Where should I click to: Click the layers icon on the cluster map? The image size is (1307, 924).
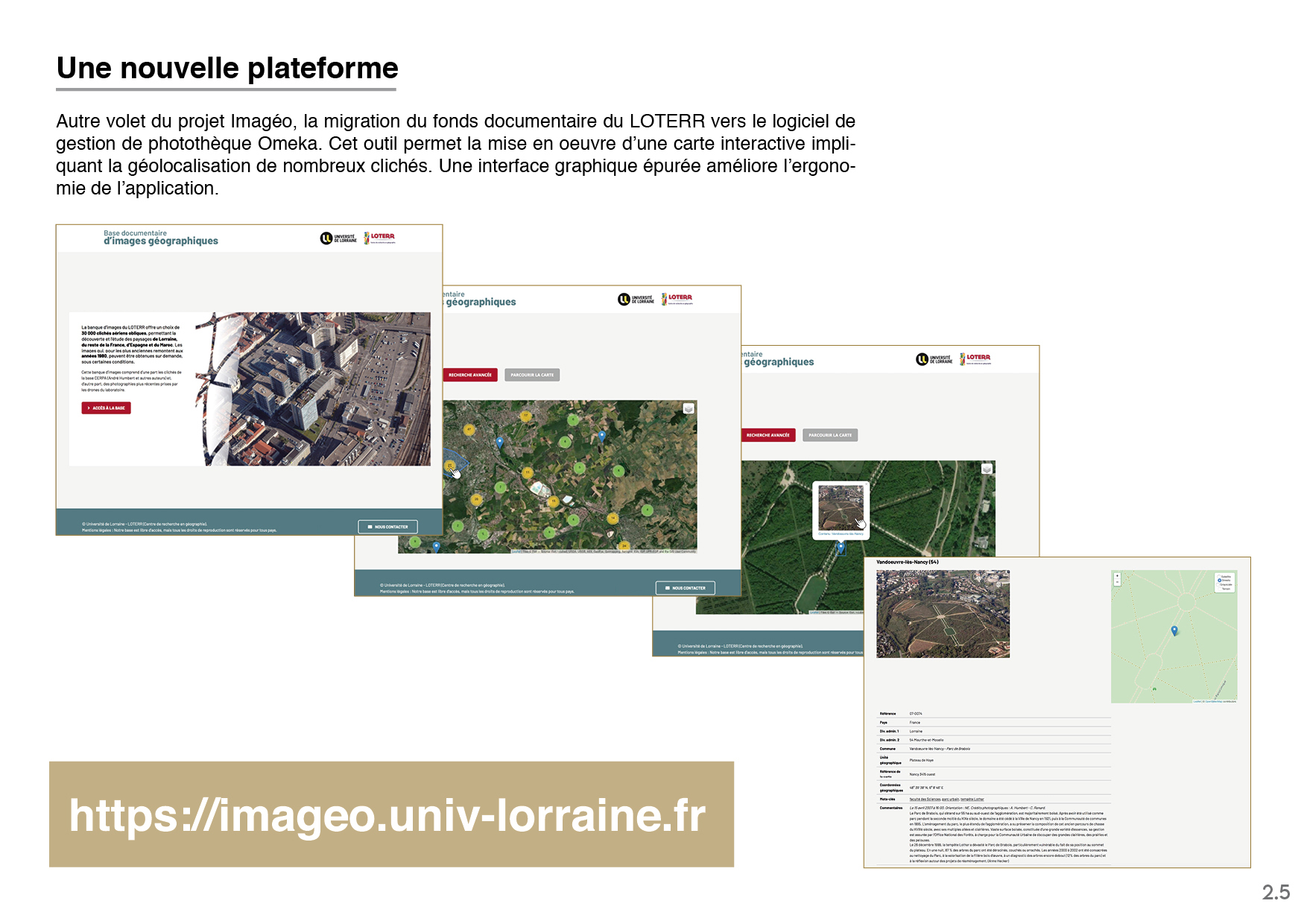(689, 408)
